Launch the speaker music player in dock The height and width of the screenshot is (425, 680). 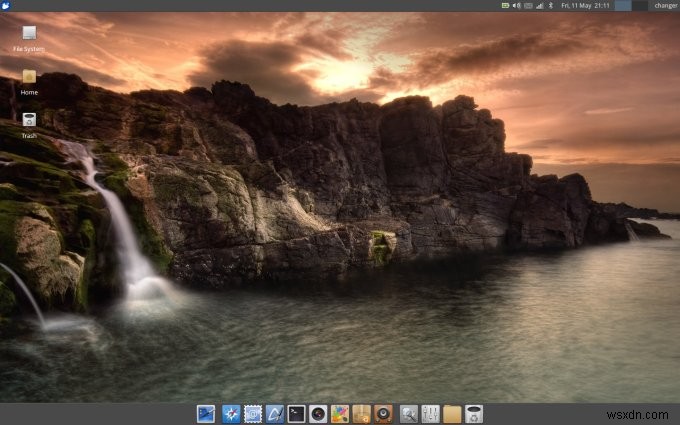383,413
